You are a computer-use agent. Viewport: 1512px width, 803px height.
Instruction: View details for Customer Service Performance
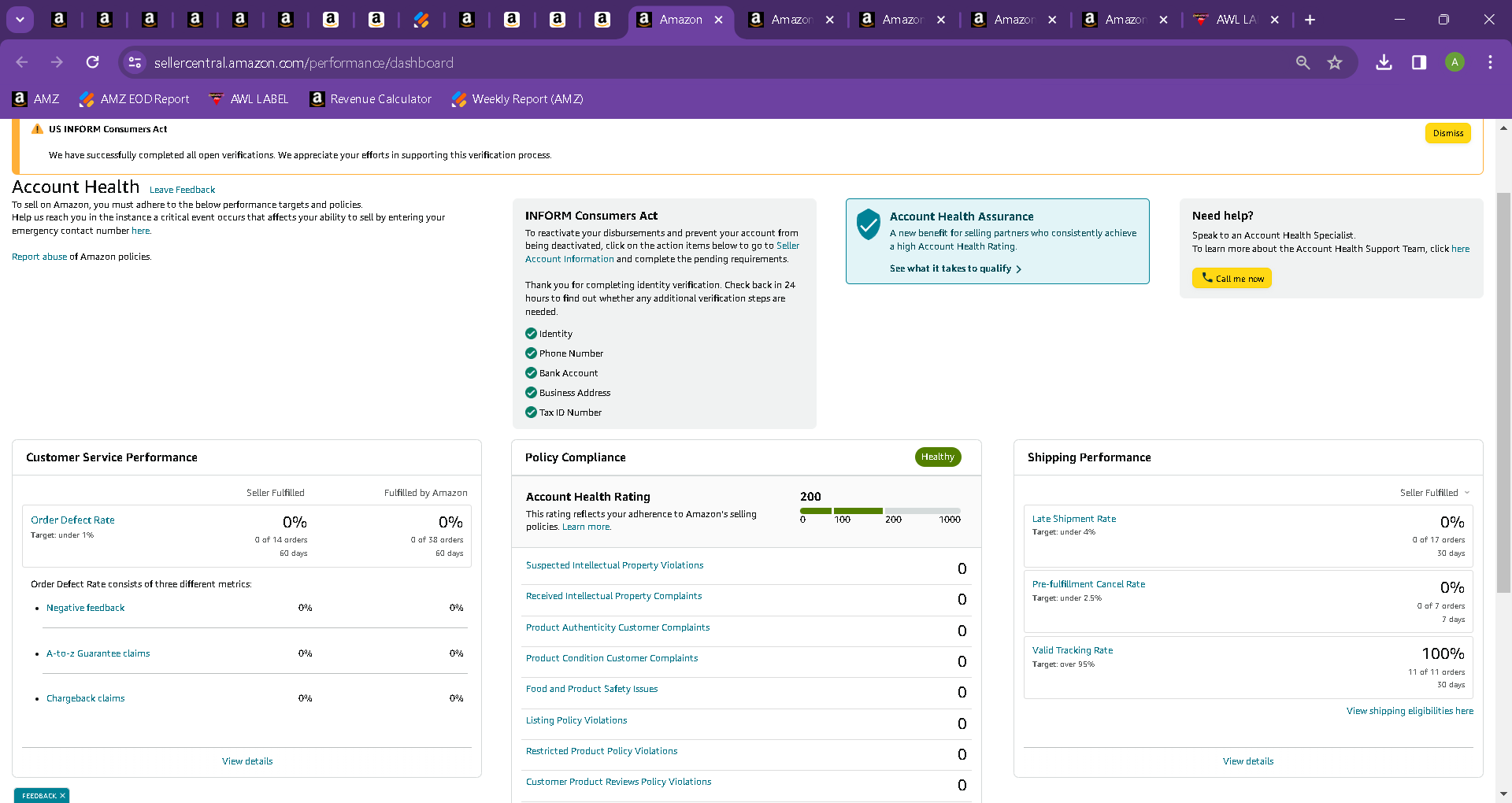(x=247, y=761)
